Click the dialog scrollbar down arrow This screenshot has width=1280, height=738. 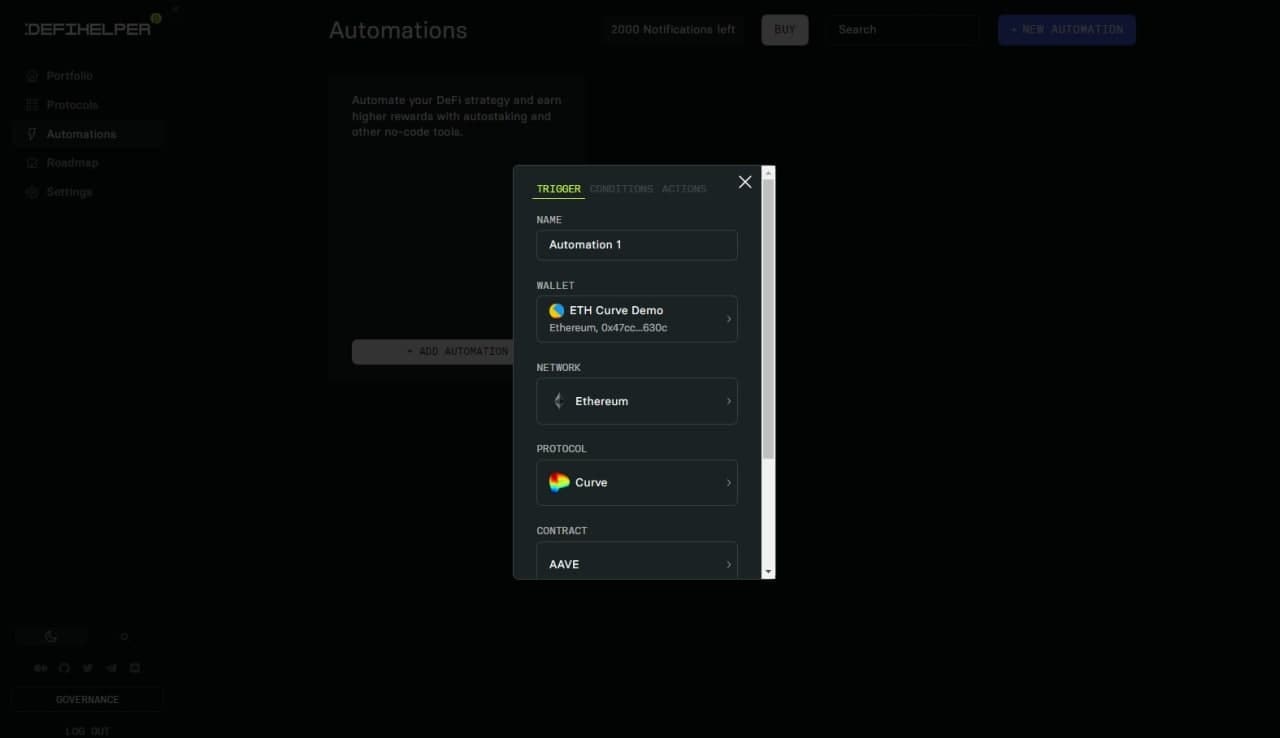coord(768,571)
